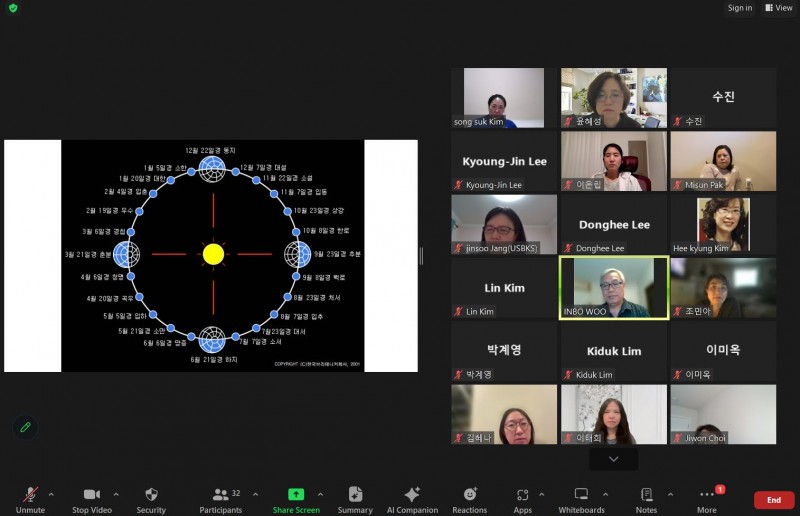Select INBO WOO's highlighted video tile
800x516 pixels.
614,289
